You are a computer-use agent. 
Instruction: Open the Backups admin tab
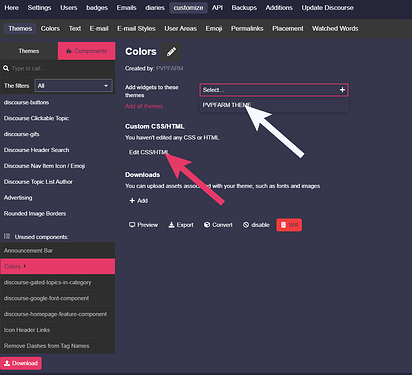(244, 8)
